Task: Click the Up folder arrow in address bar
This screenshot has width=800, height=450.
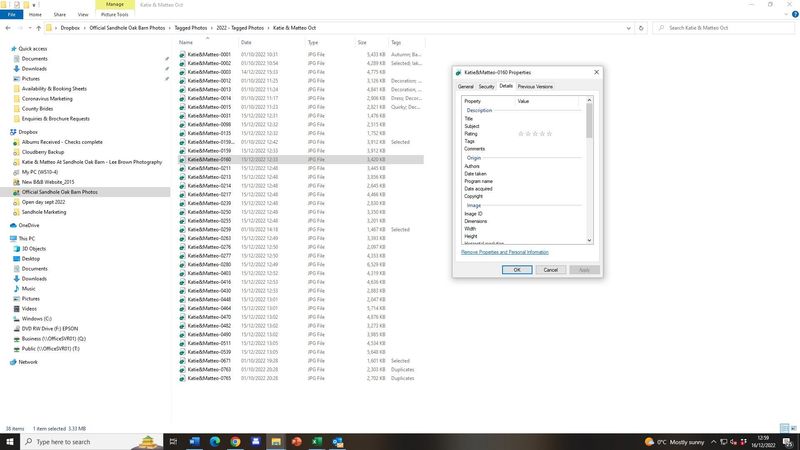Action: (x=39, y=29)
